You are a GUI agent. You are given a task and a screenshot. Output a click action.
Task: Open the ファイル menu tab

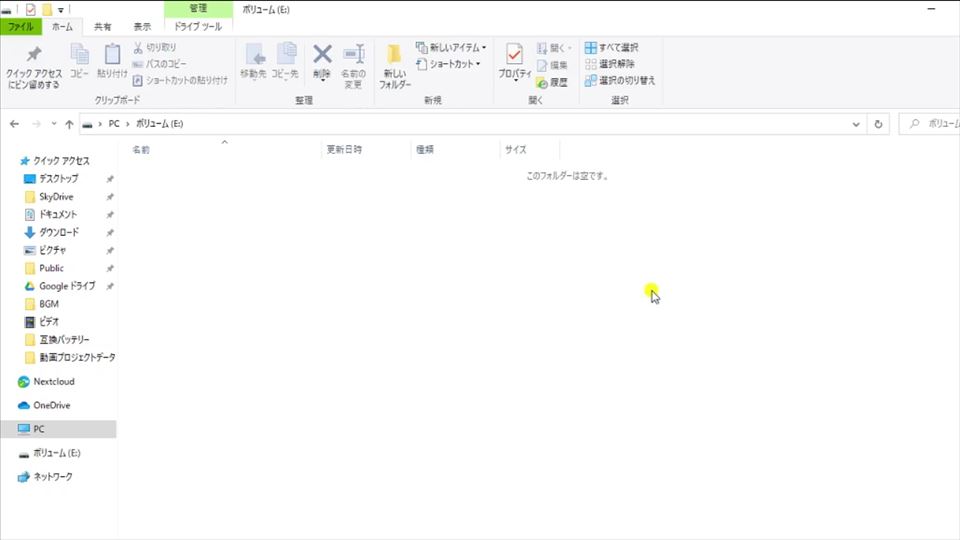(x=20, y=27)
